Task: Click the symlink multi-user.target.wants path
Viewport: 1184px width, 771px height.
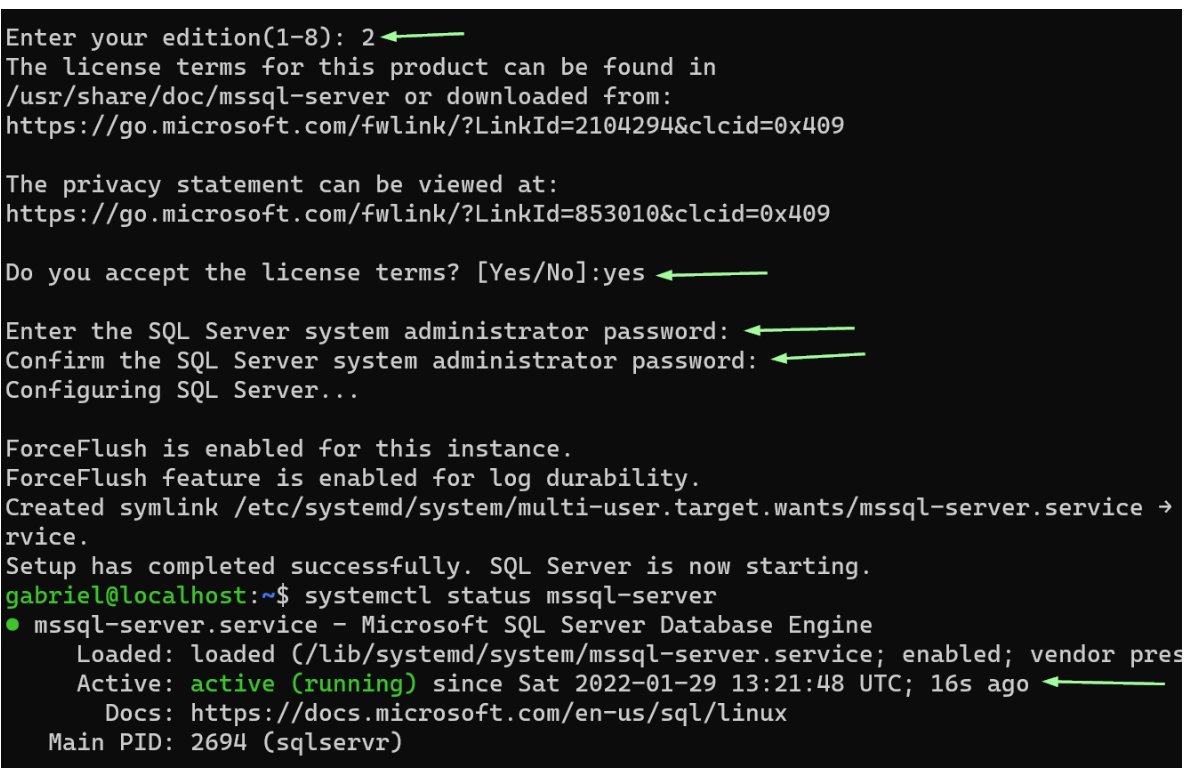Action: [688, 507]
